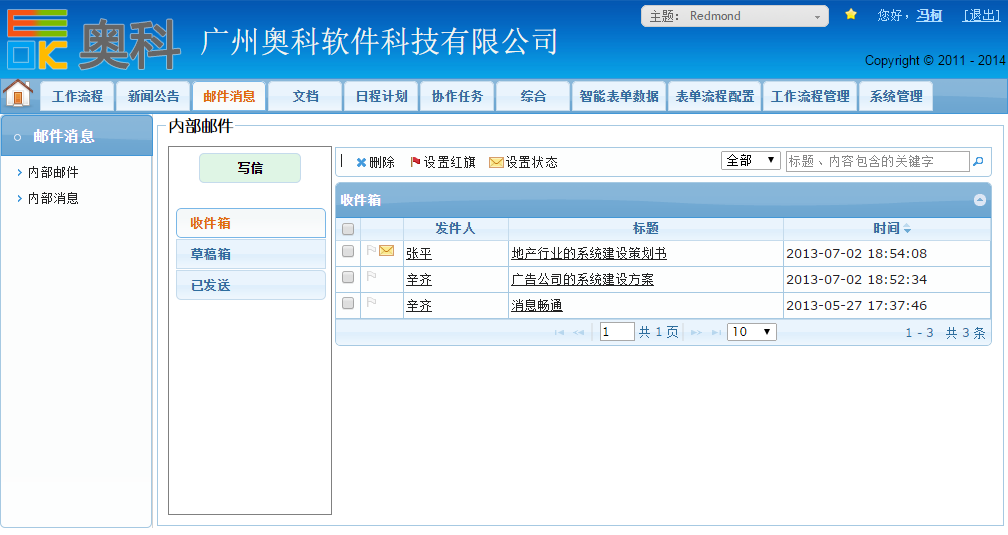Switch to the 工作流程 tab
This screenshot has width=1008, height=535.
point(77,97)
